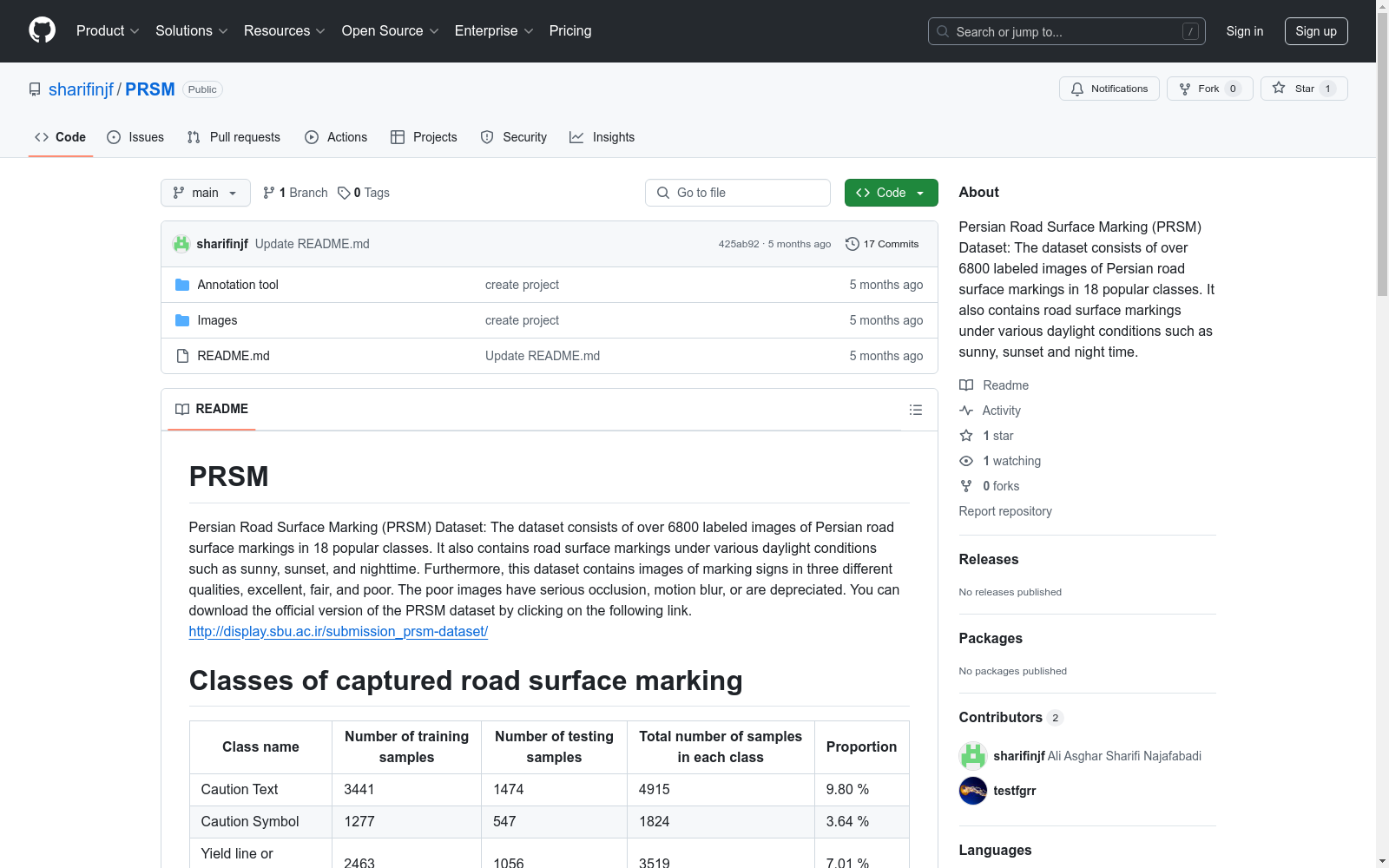1389x868 pixels.
Task: Click the 'Caution Symbol' table cell
Action: 260,822
